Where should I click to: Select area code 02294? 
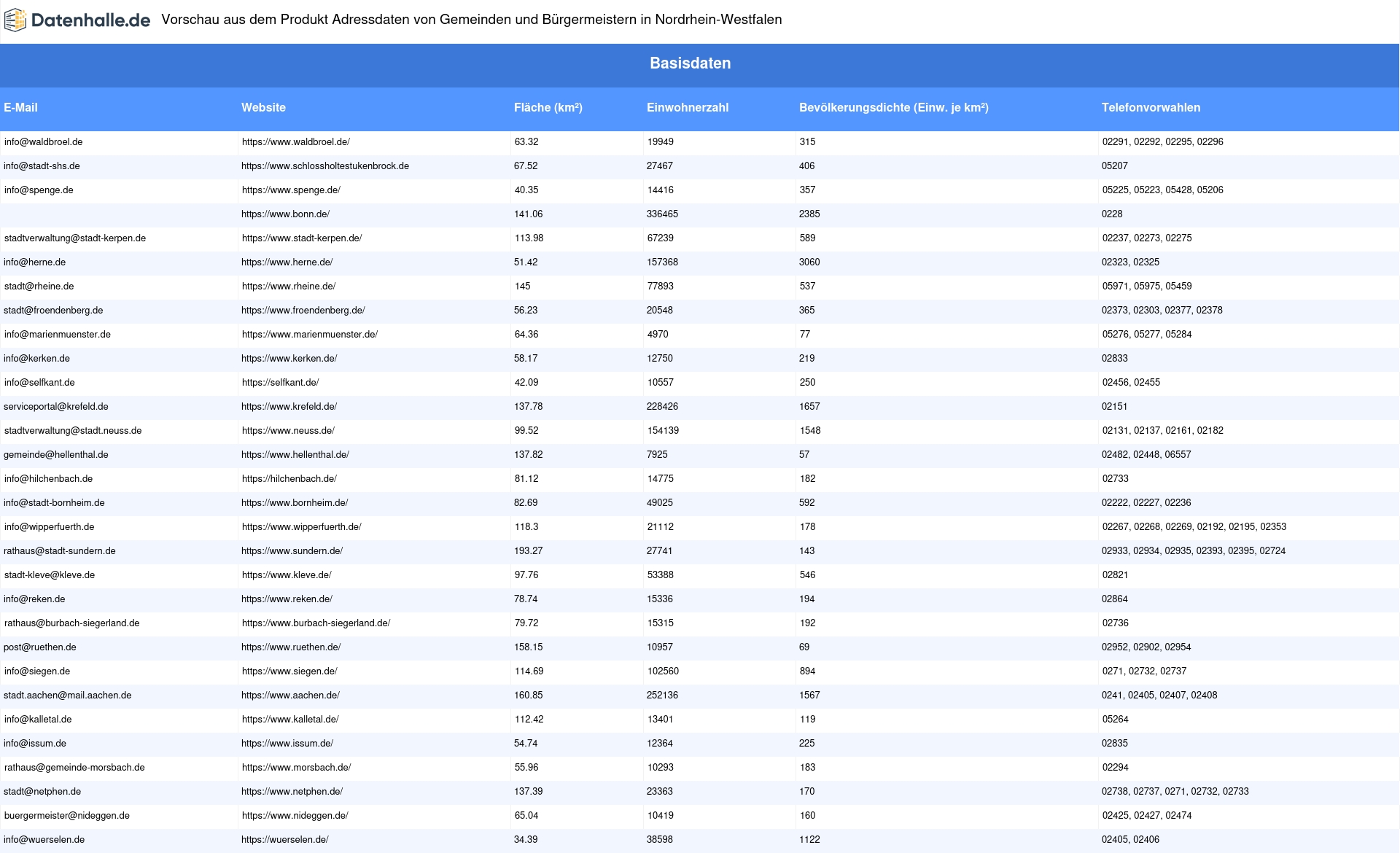(1116, 768)
